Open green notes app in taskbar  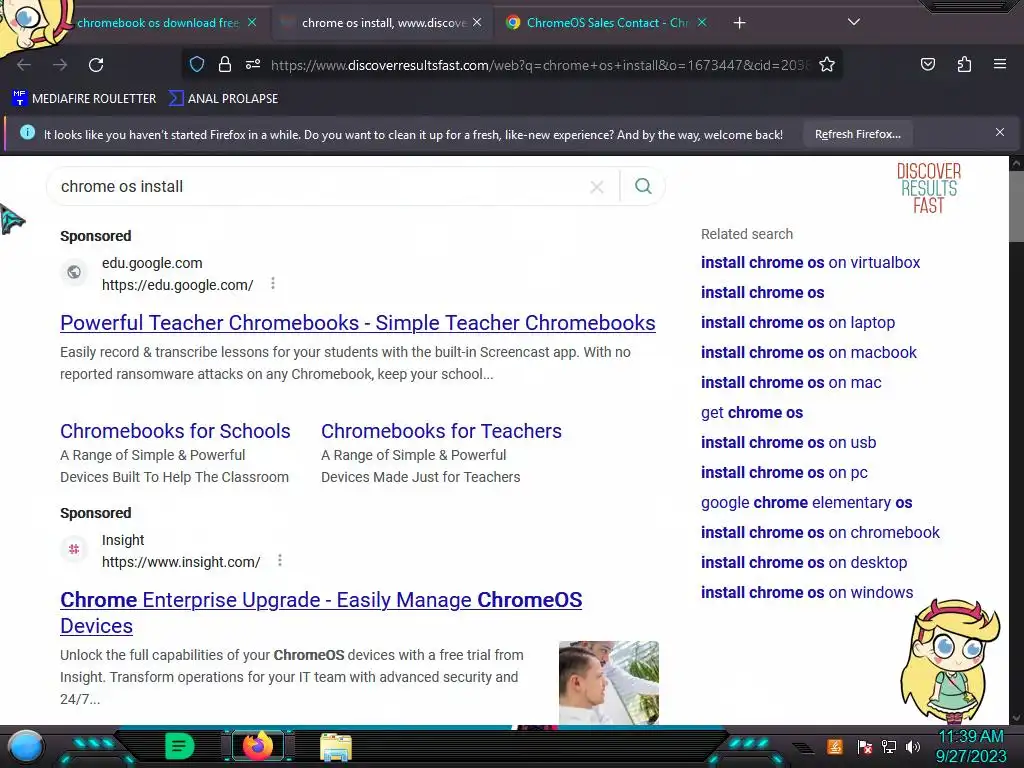coord(180,746)
